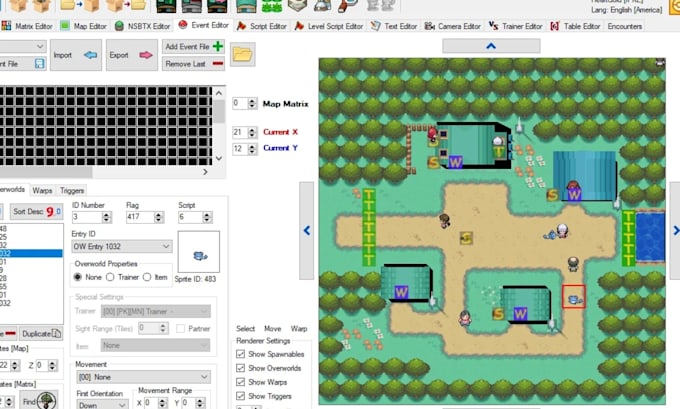Switch to the Warps tab
The height and width of the screenshot is (409, 680).
(42, 190)
